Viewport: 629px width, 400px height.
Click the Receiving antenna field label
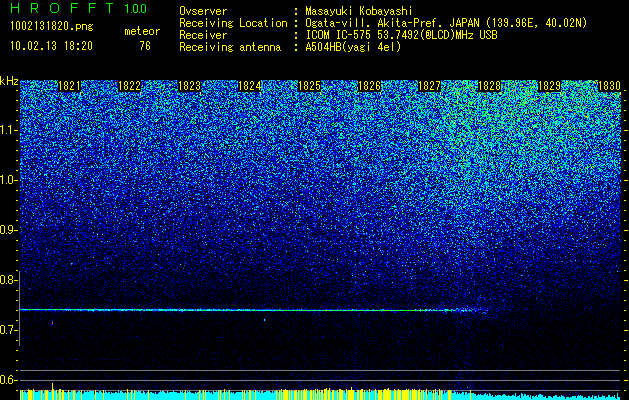coord(230,47)
